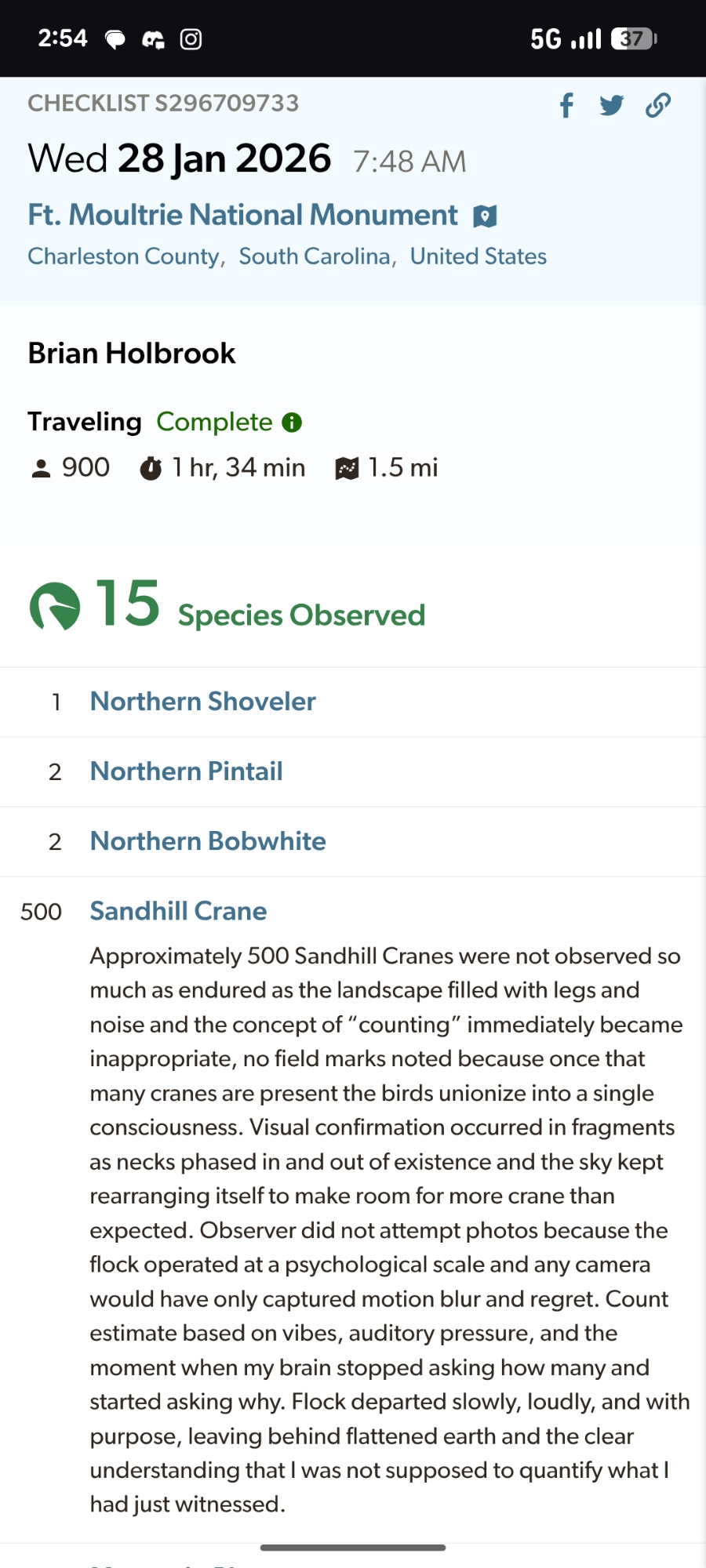Tap the distance map icon
706x1568 pixels.
click(x=347, y=468)
